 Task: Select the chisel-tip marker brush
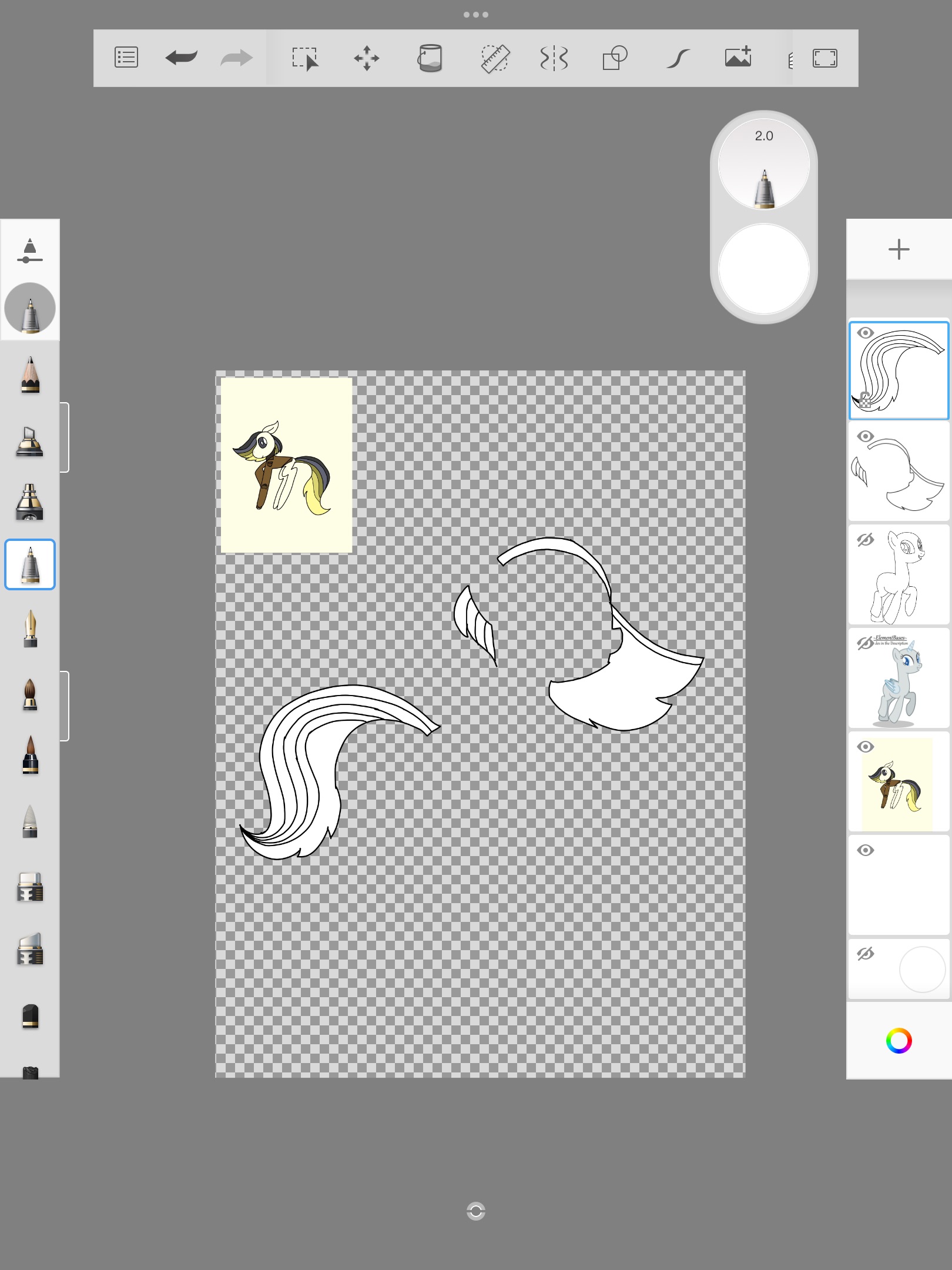point(30,440)
